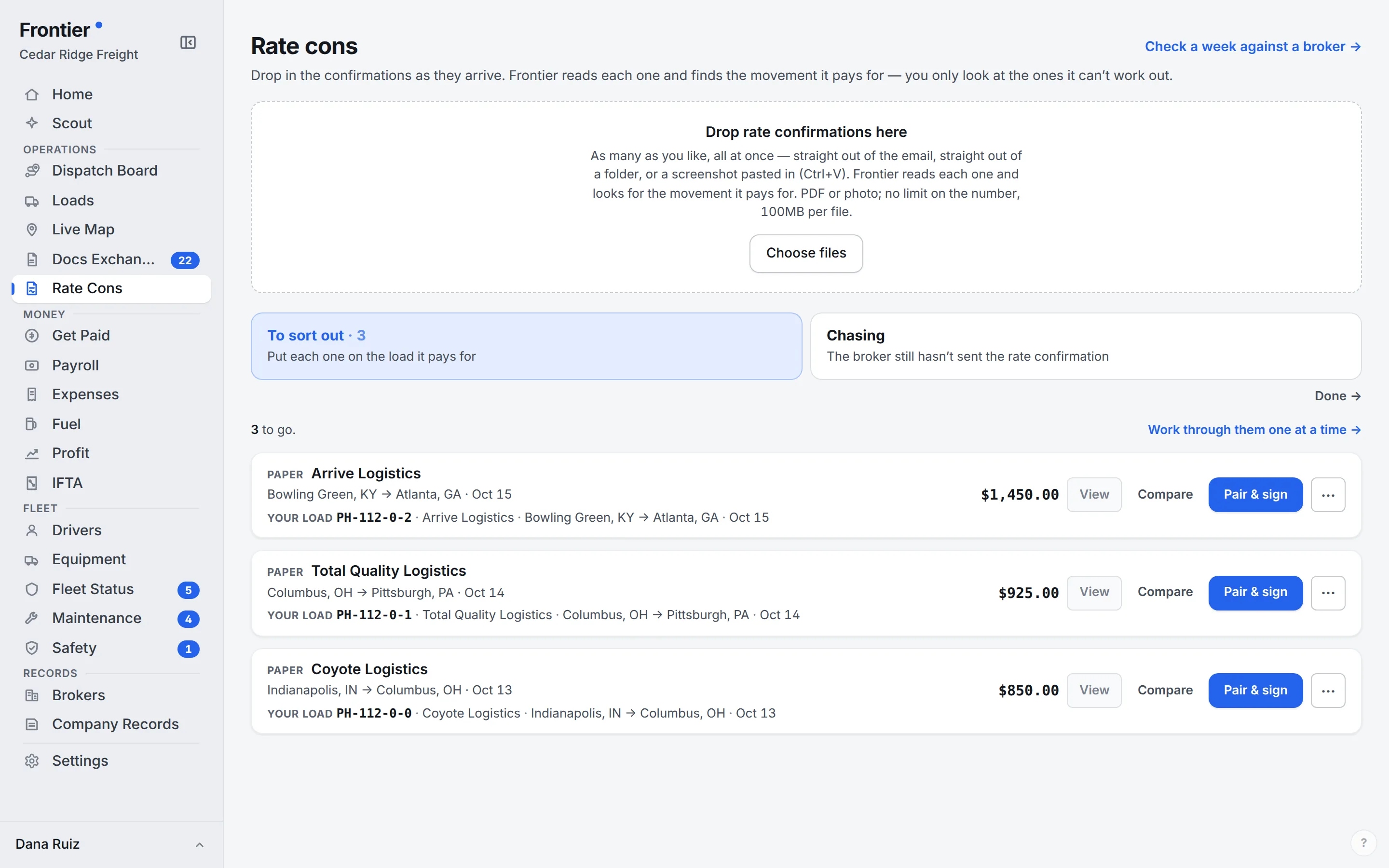Pair & sign the Arrive Logistics rate con
The image size is (1389, 868).
tap(1255, 494)
